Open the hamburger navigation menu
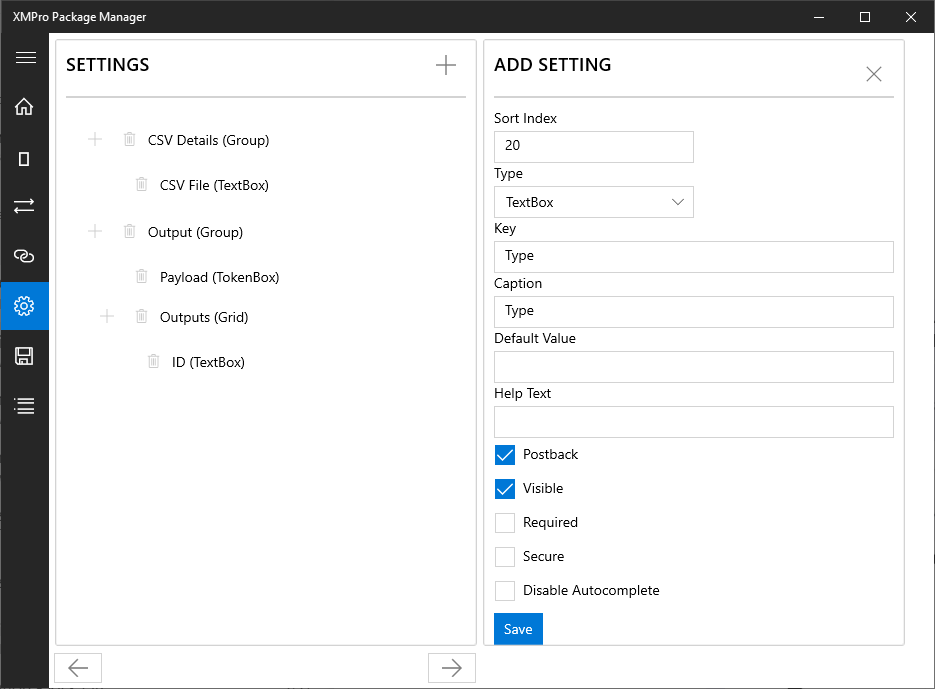935x689 pixels. (x=25, y=57)
